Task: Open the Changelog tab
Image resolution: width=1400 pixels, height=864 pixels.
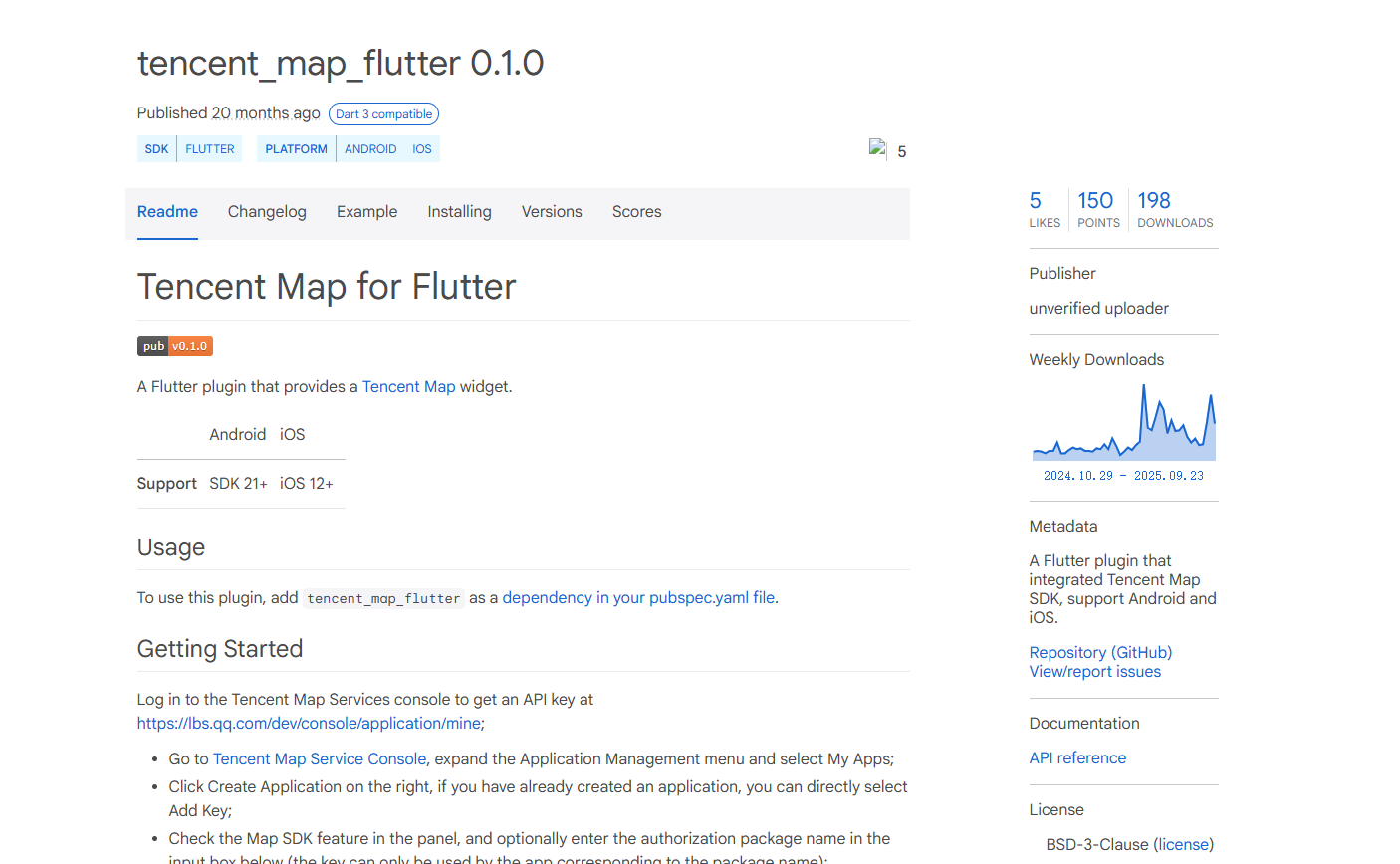Action: 267,212
